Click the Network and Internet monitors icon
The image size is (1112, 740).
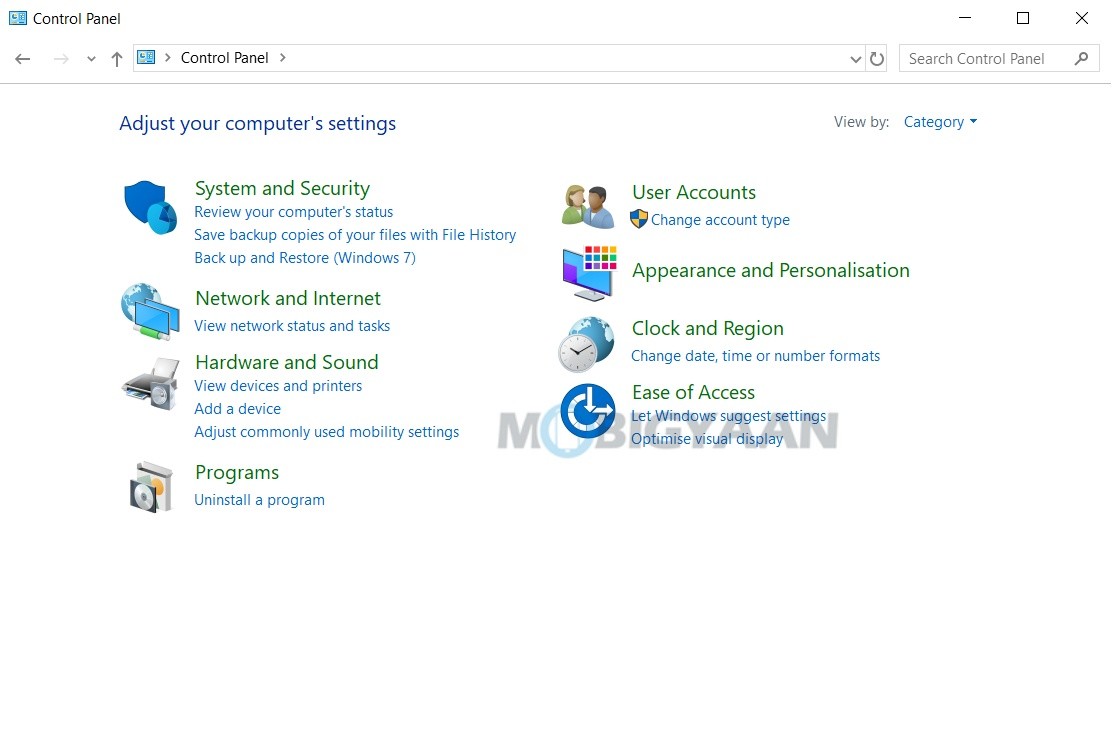tap(149, 311)
